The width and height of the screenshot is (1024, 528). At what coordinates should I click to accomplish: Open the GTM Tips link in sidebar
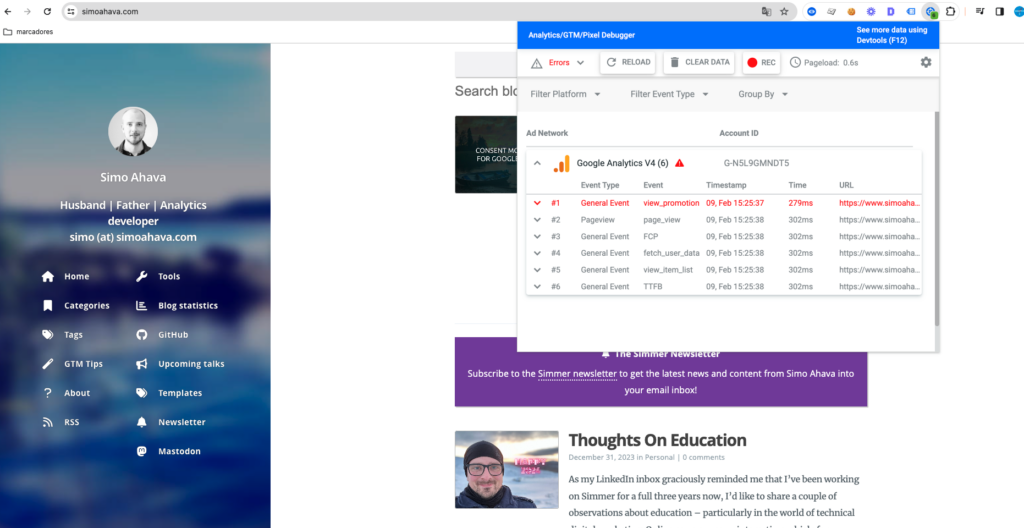[83, 364]
